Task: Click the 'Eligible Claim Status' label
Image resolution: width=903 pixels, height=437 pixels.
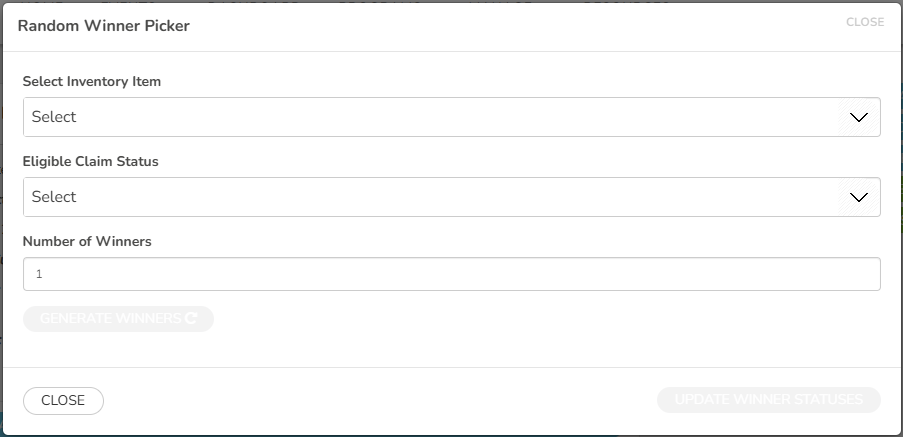Action: [90, 161]
